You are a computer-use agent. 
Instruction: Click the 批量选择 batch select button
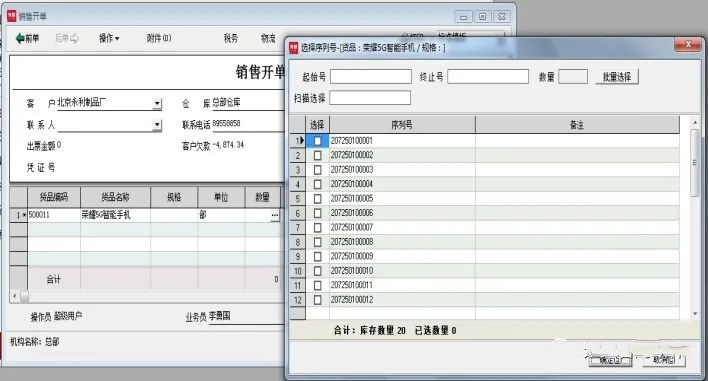[x=617, y=77]
